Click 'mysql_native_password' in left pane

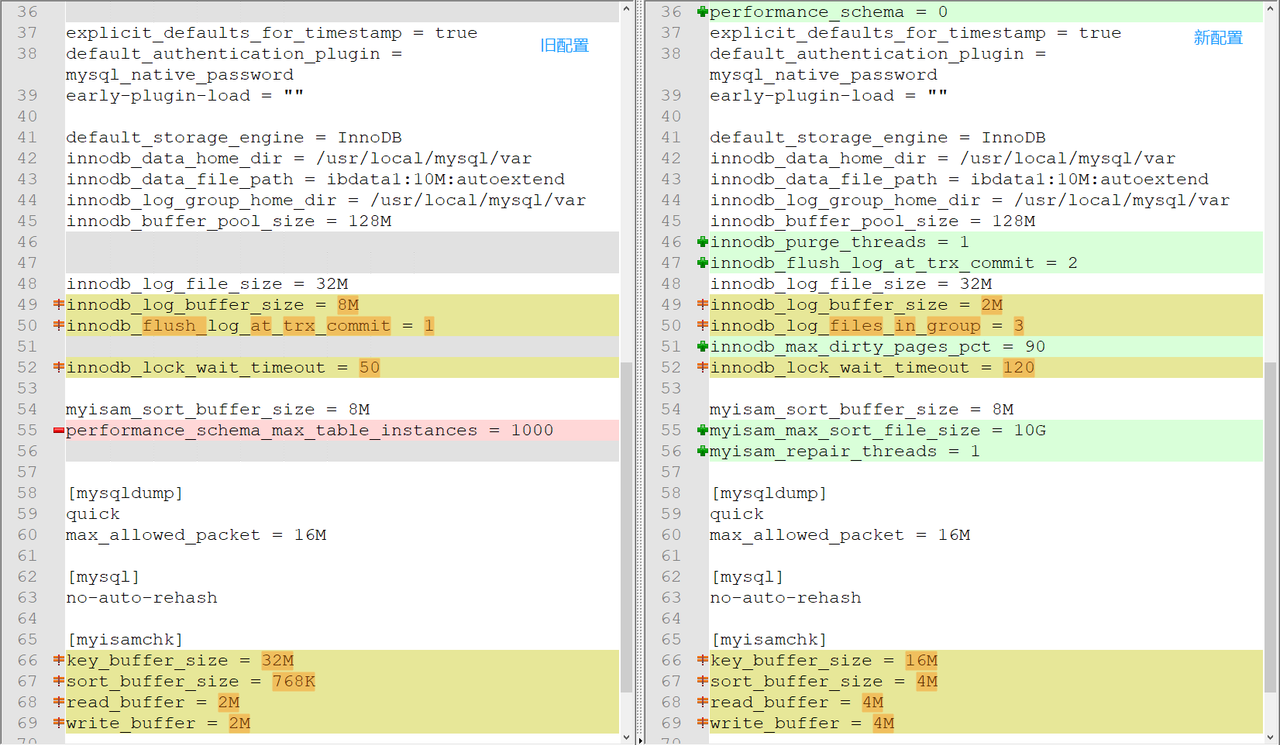tap(180, 75)
